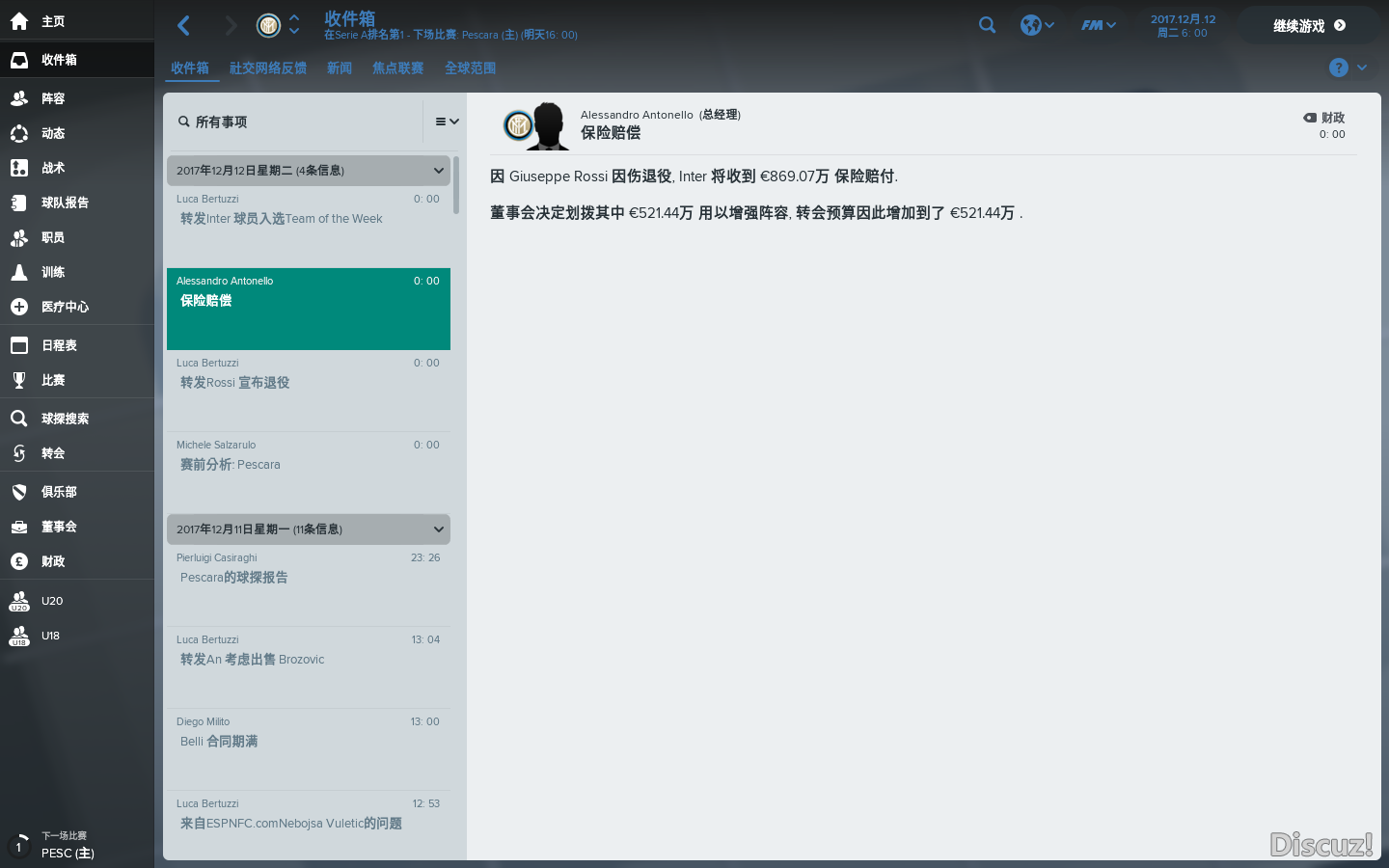Open the 球探搜索 scouting search icon

pyautogui.click(x=19, y=419)
